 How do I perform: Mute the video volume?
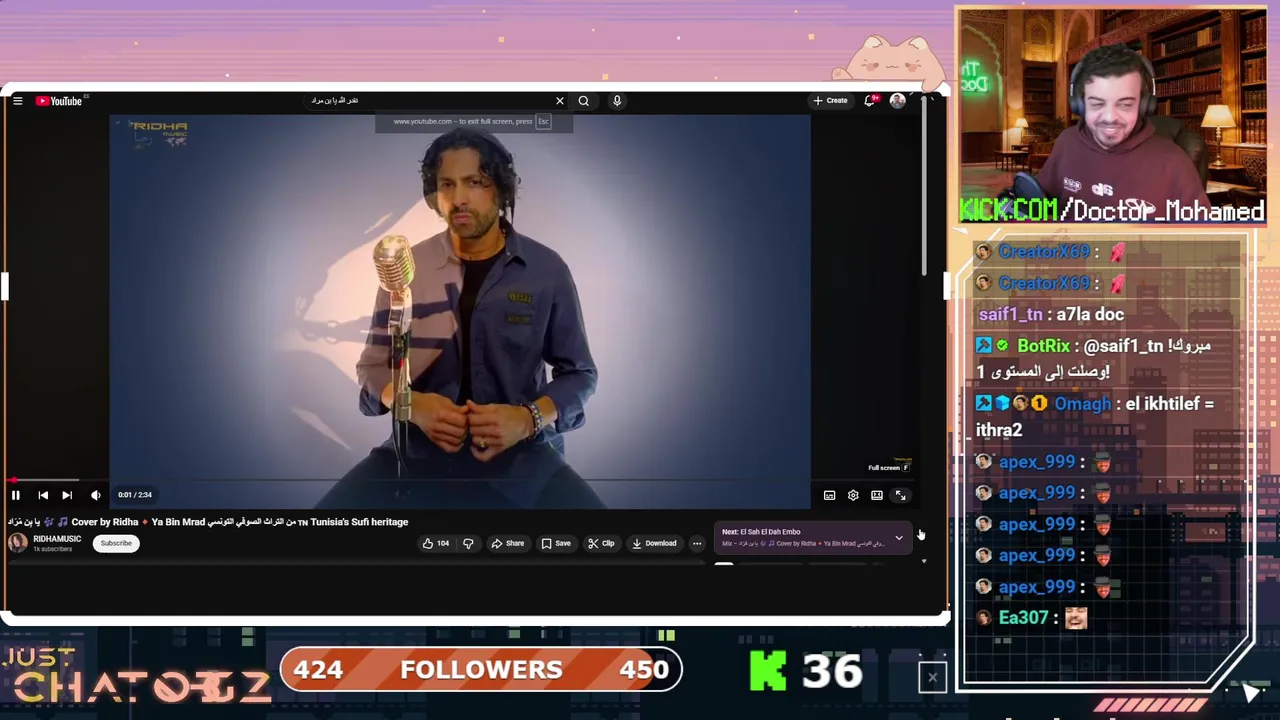tap(96, 495)
